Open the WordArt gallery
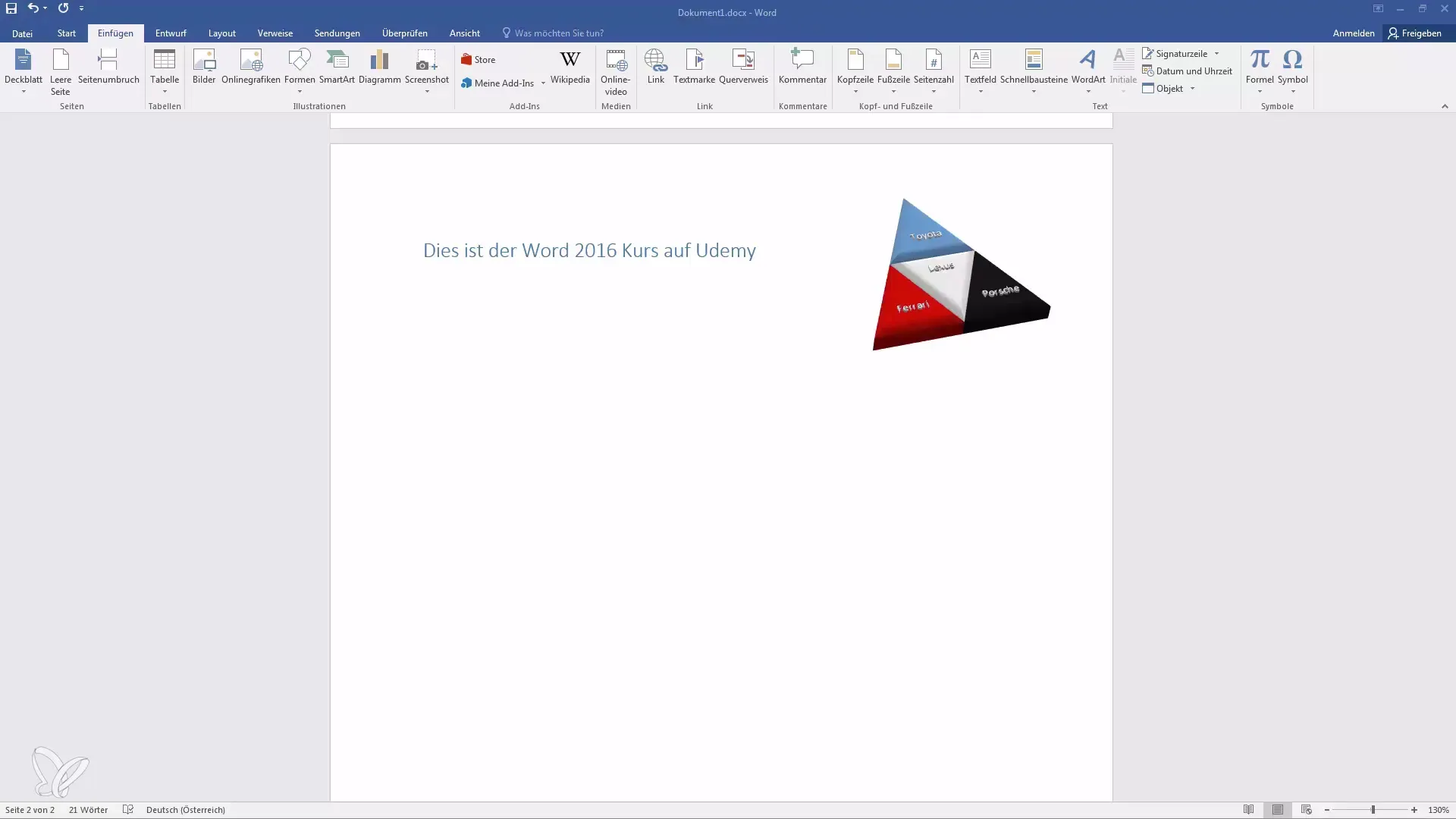The width and height of the screenshot is (1456, 819). [x=1088, y=71]
